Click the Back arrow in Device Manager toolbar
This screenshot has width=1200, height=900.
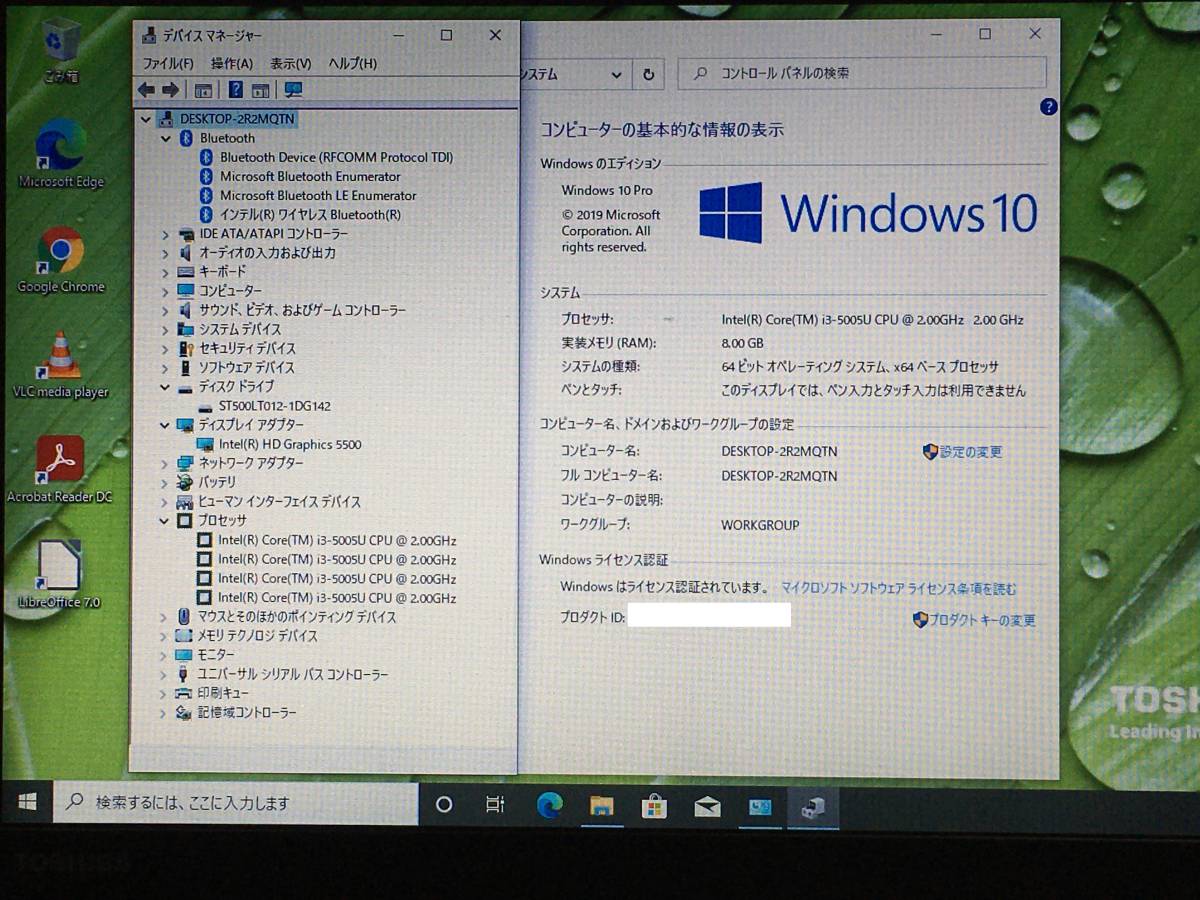146,90
